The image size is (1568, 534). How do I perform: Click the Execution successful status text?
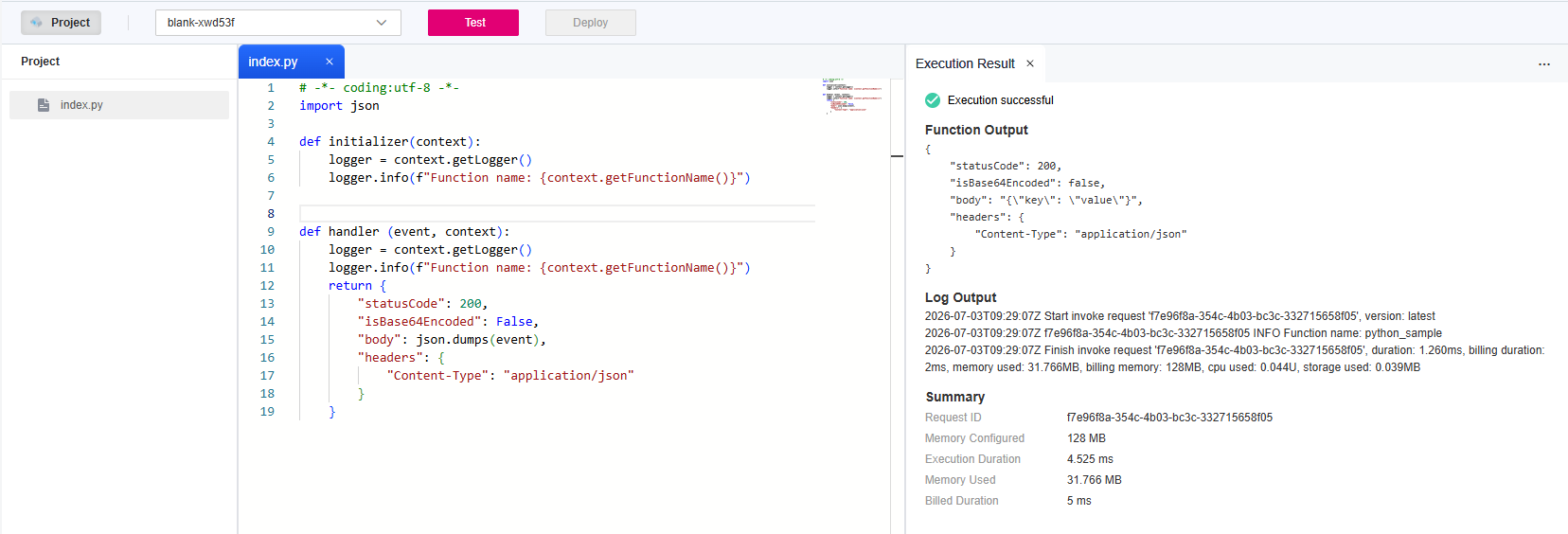pyautogui.click(x=1001, y=100)
